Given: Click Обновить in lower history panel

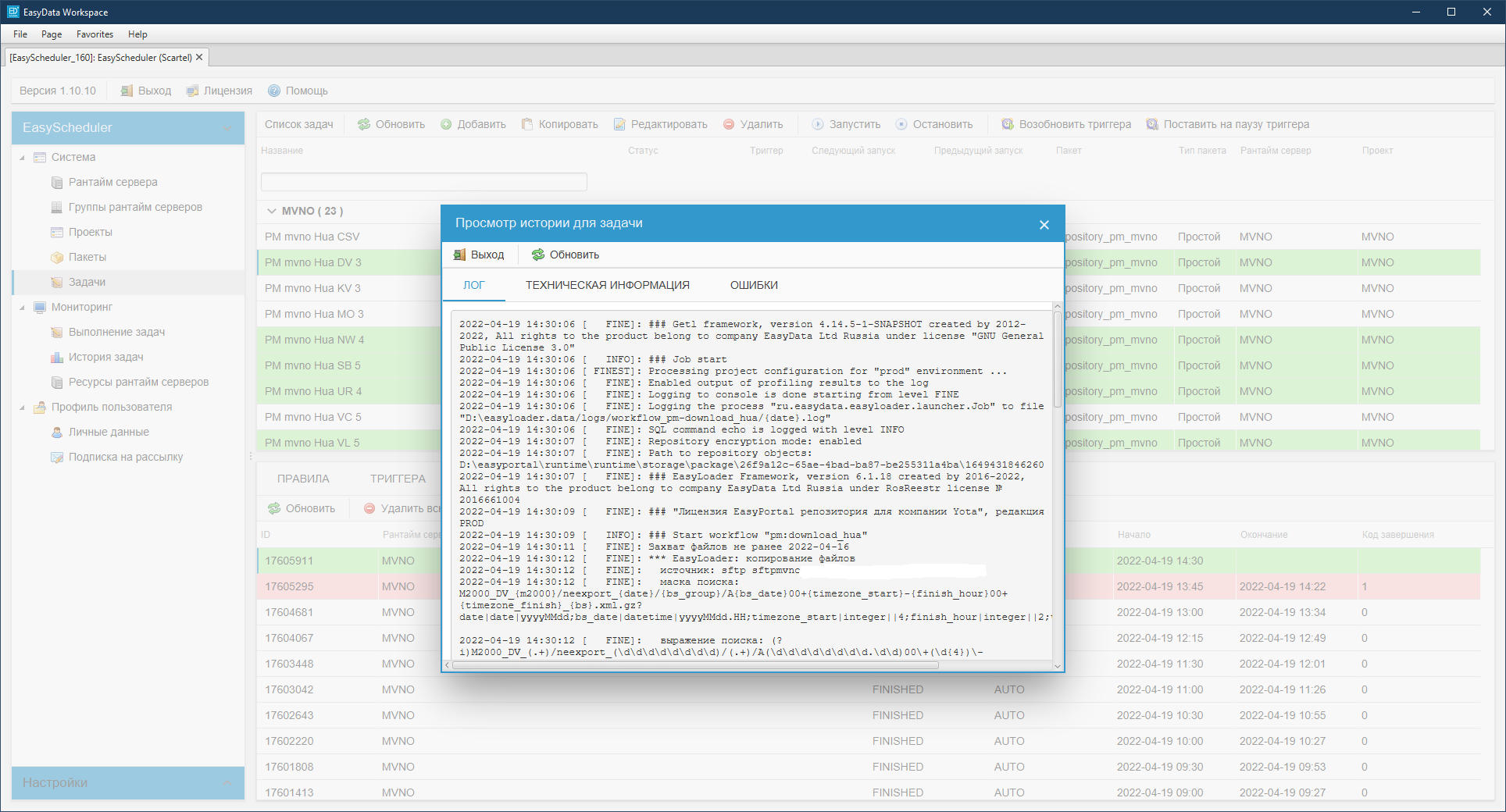Looking at the screenshot, I should [x=302, y=508].
